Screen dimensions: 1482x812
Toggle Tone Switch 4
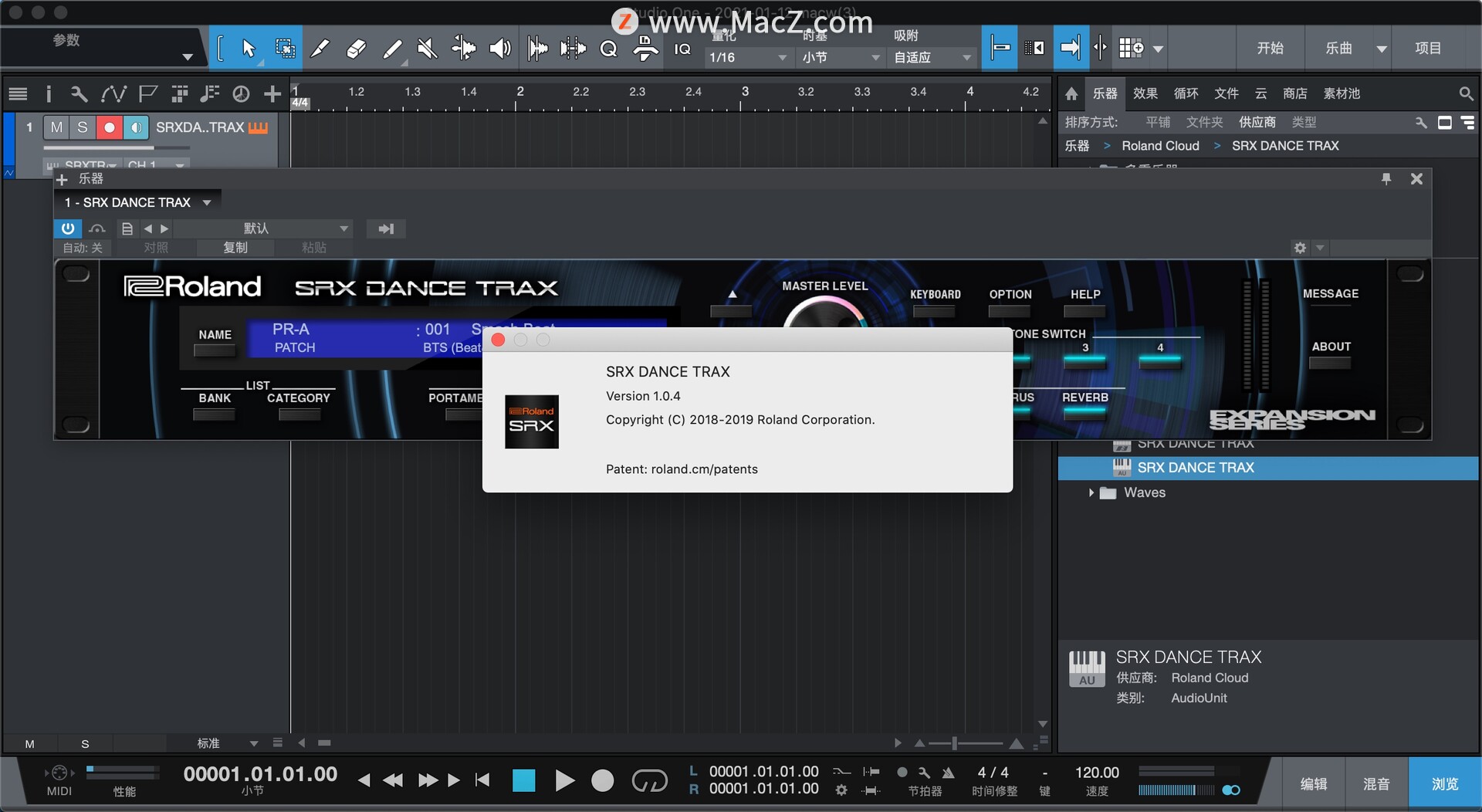point(1160,360)
